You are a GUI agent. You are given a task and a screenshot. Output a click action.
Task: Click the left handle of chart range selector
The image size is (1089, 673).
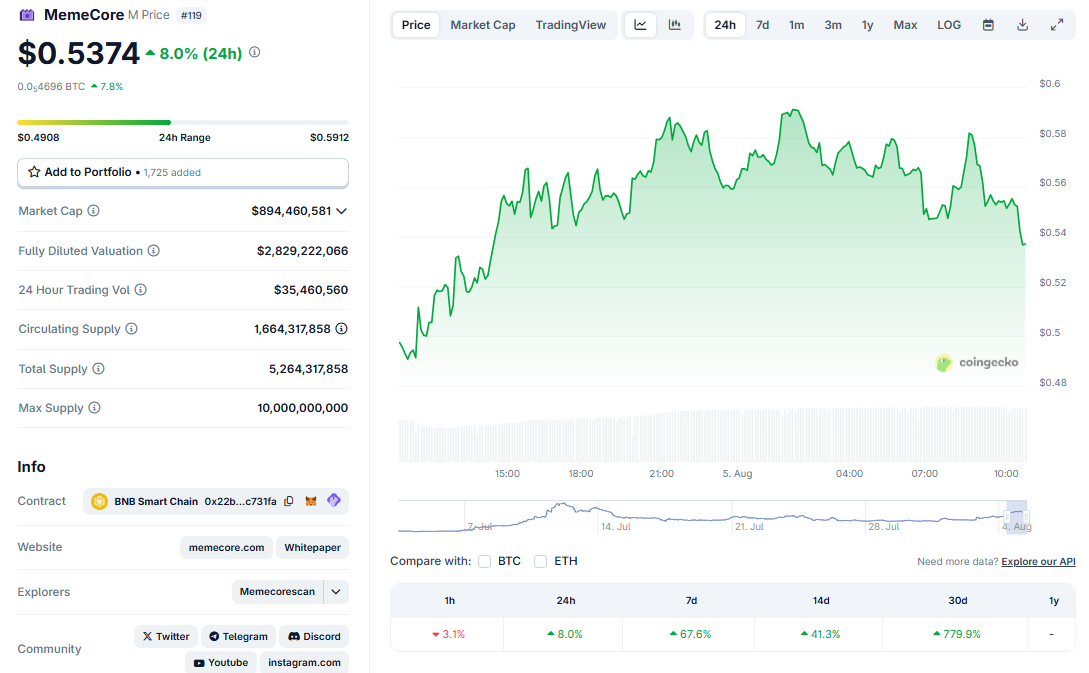coord(1007,516)
